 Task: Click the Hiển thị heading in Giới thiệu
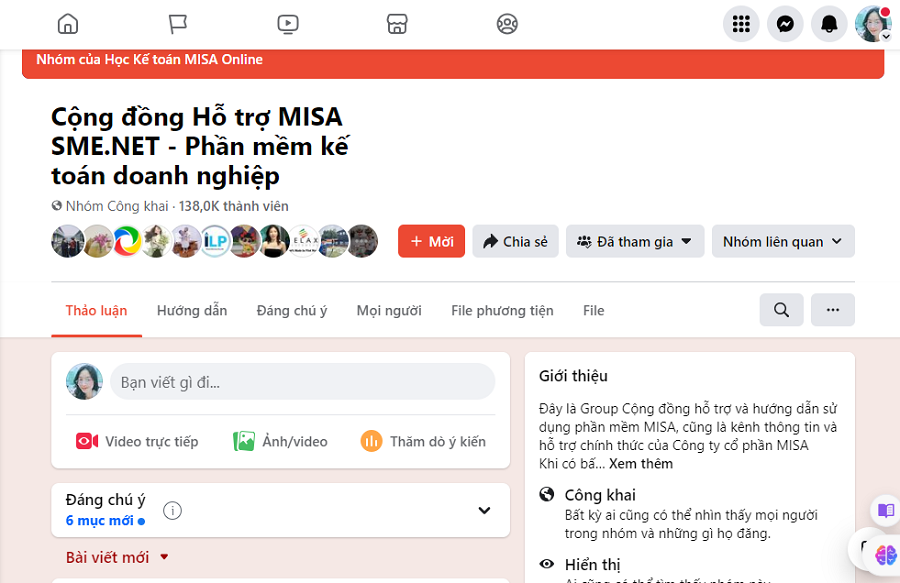coord(592,565)
